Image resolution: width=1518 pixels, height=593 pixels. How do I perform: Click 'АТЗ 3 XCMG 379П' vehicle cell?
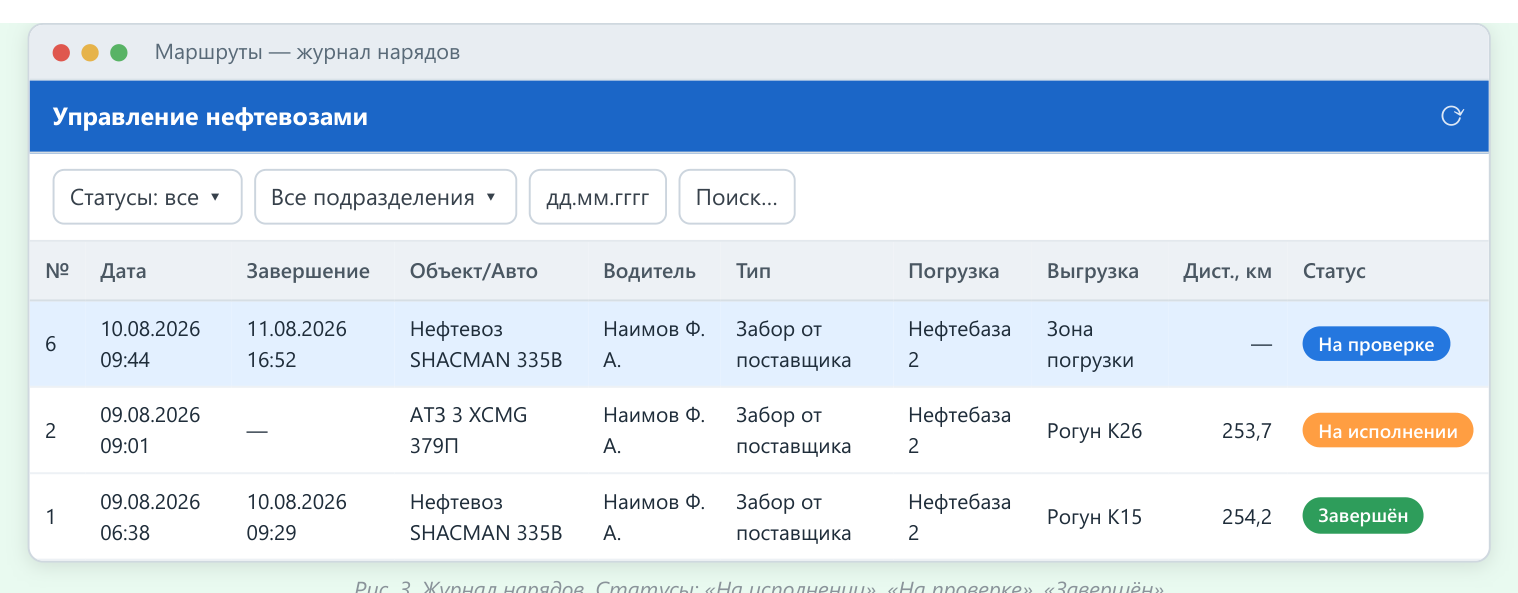(468, 431)
